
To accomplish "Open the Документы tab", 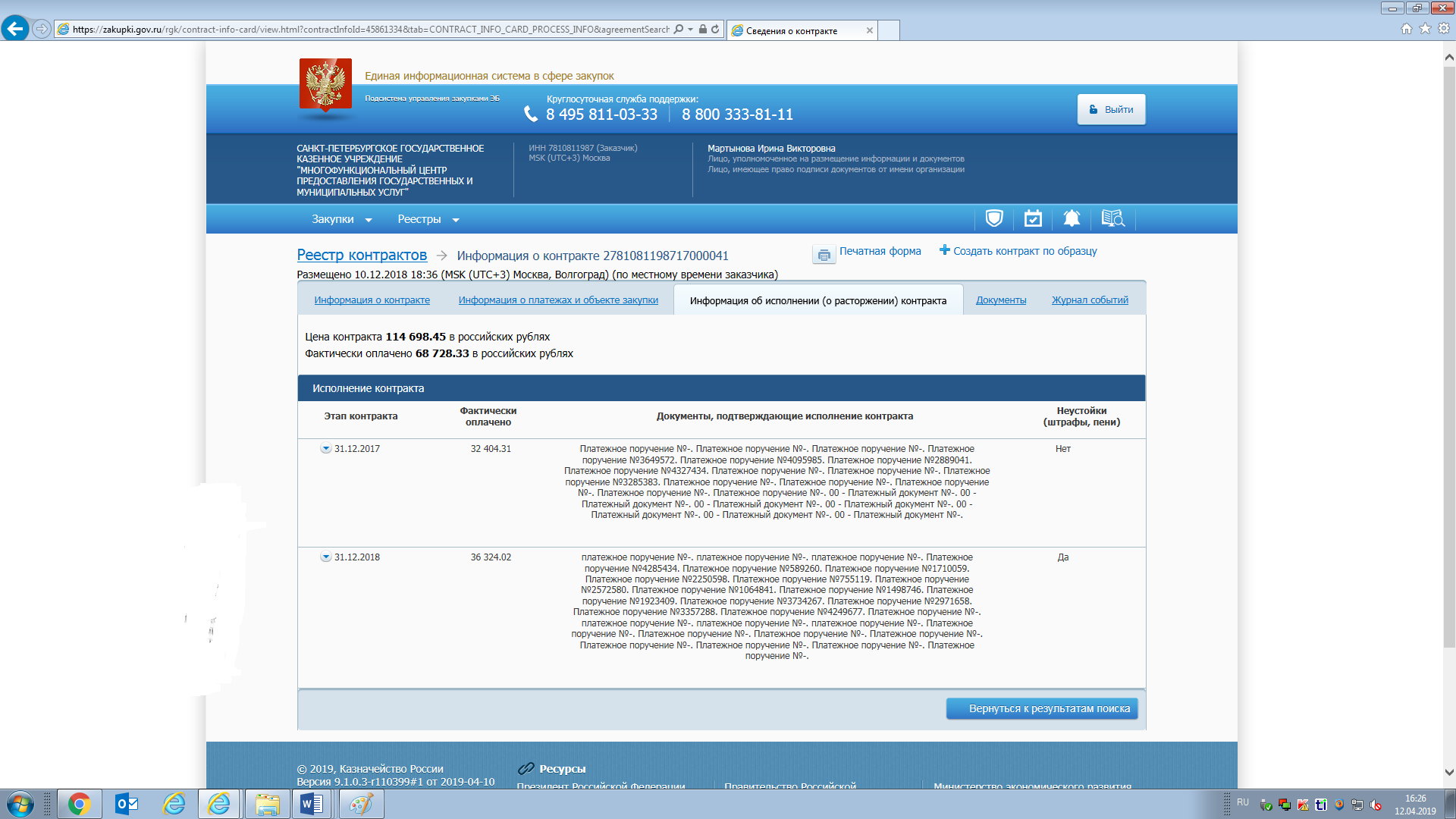I will coord(1000,300).
